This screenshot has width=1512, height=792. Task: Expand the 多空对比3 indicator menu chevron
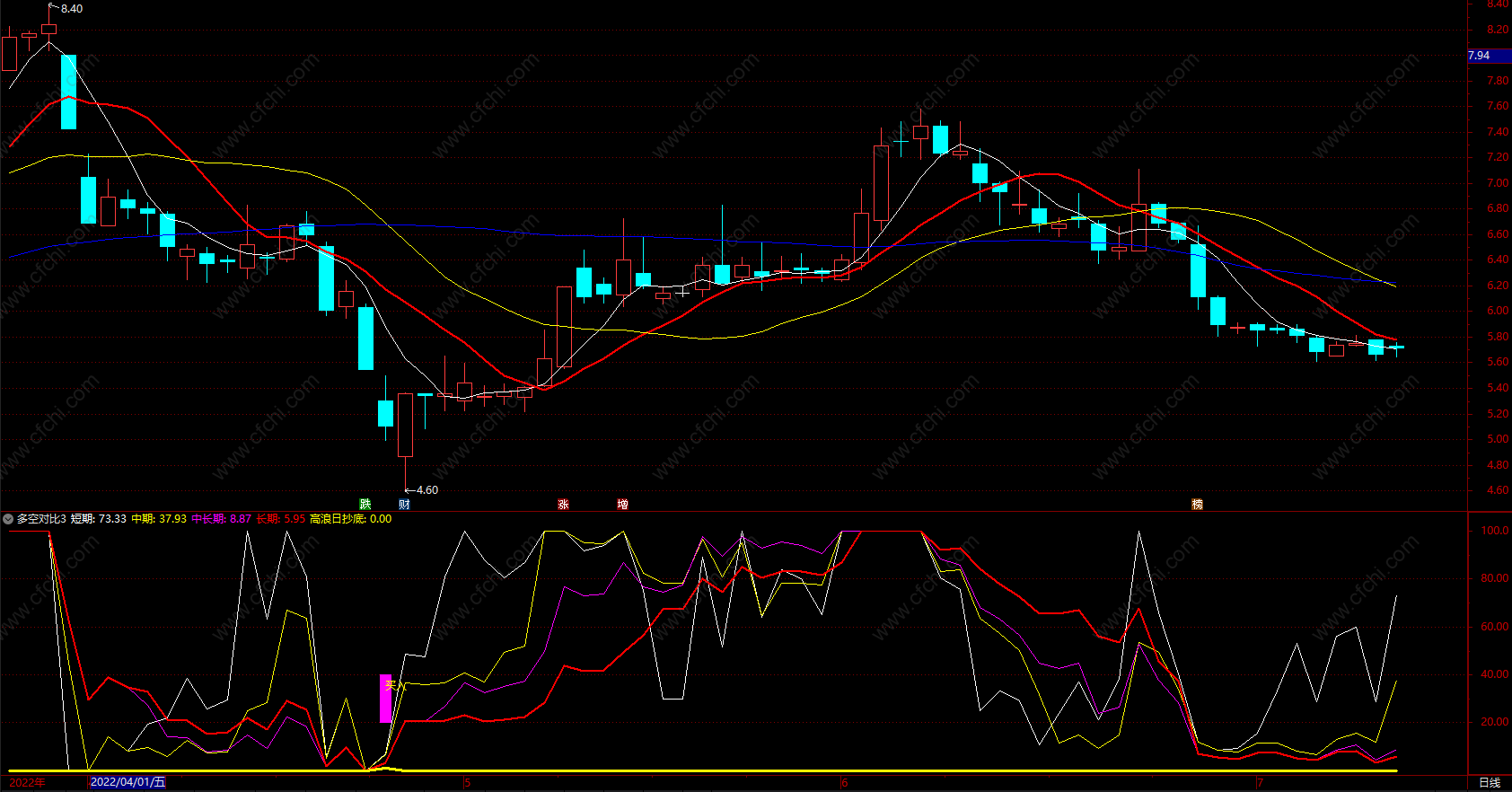[x=8, y=519]
